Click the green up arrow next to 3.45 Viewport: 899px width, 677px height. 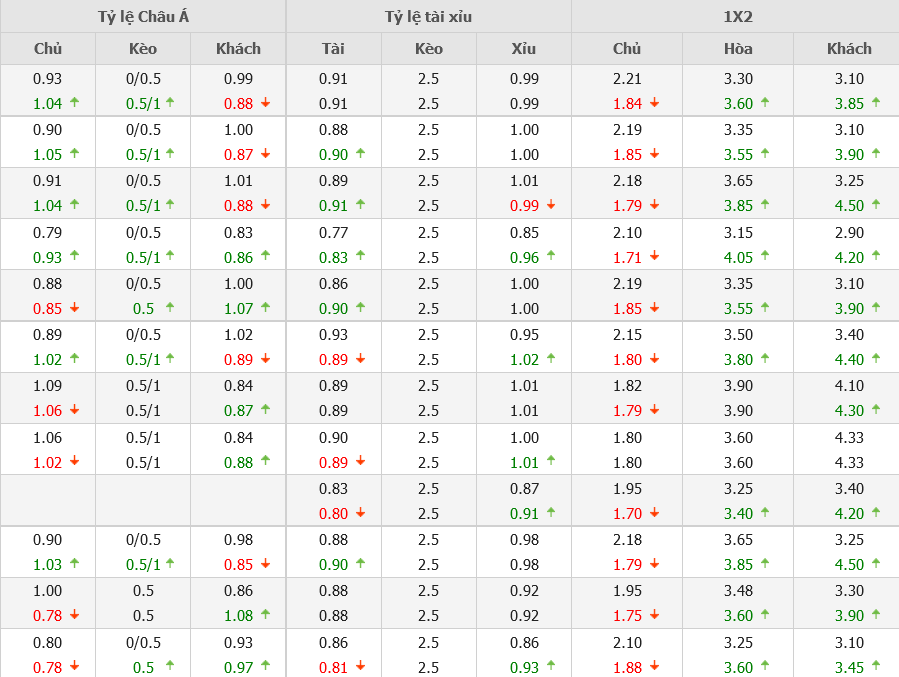pos(876,666)
